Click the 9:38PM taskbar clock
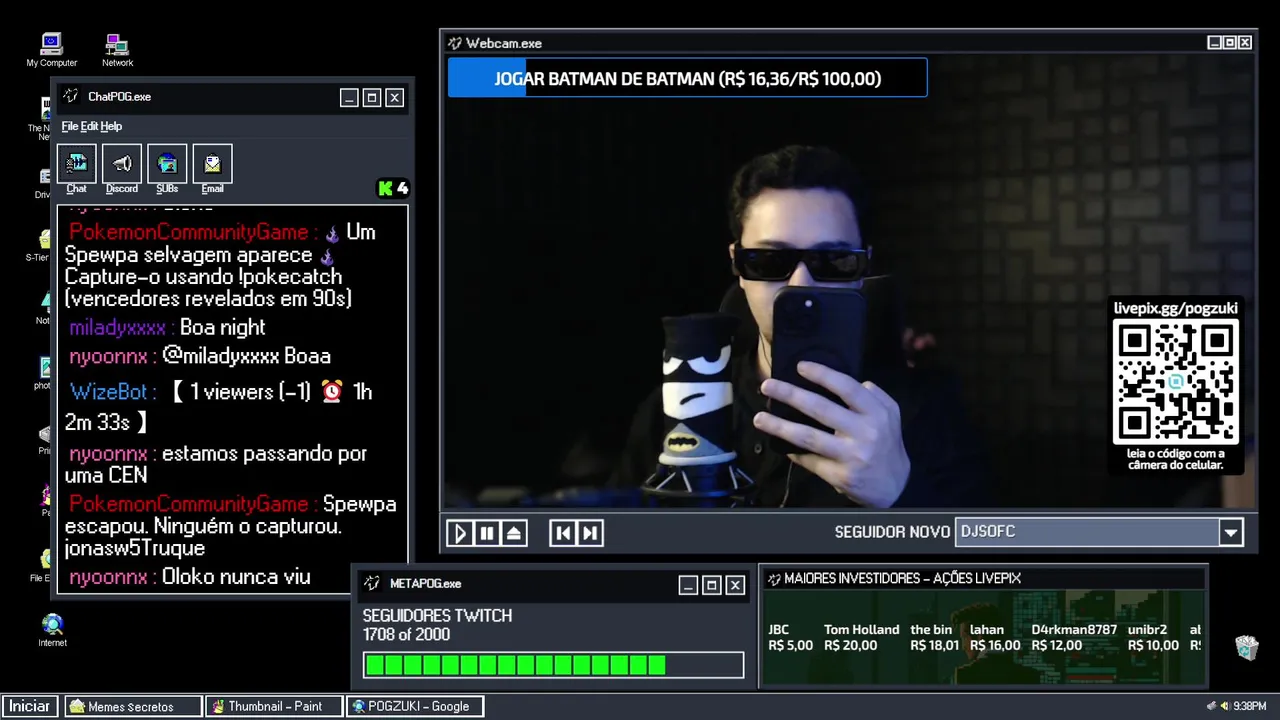The height and width of the screenshot is (720, 1280). [1250, 706]
